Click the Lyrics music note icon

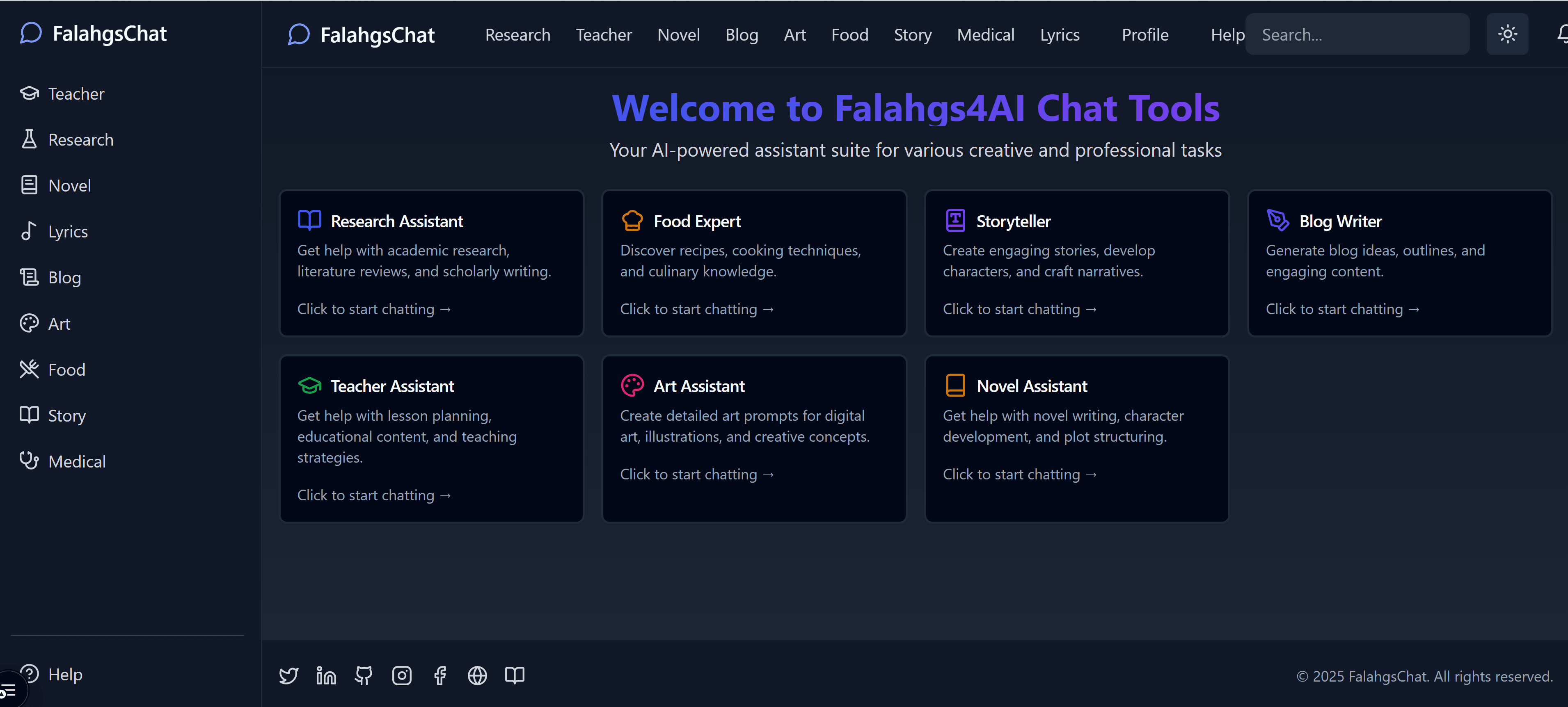pos(29,231)
